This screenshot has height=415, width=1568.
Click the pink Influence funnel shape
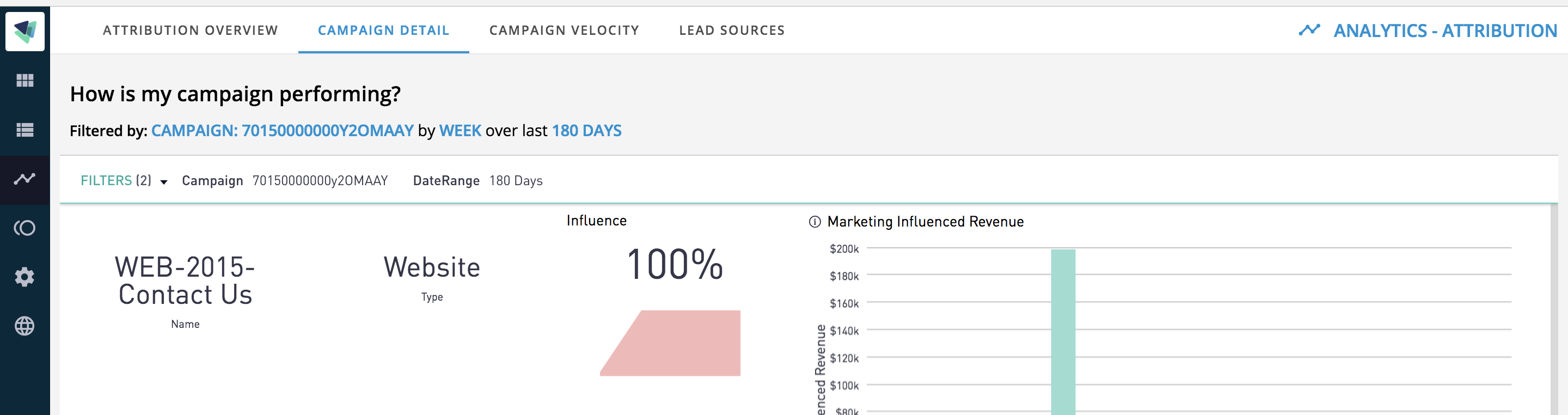point(670,343)
